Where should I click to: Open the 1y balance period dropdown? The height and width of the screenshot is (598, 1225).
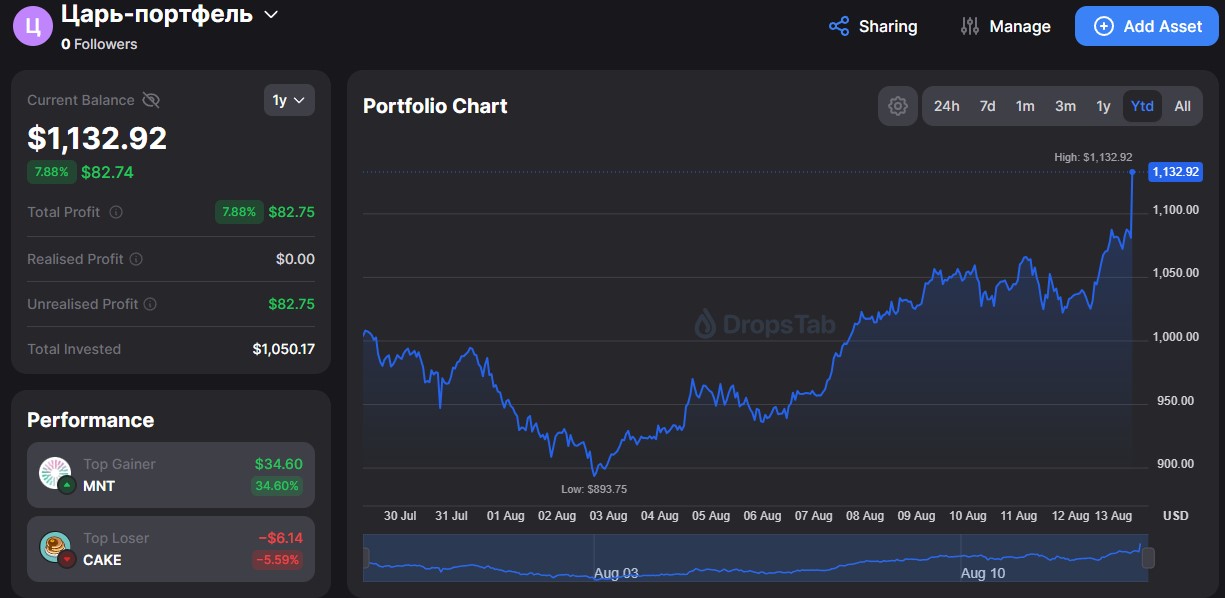pyautogui.click(x=289, y=100)
